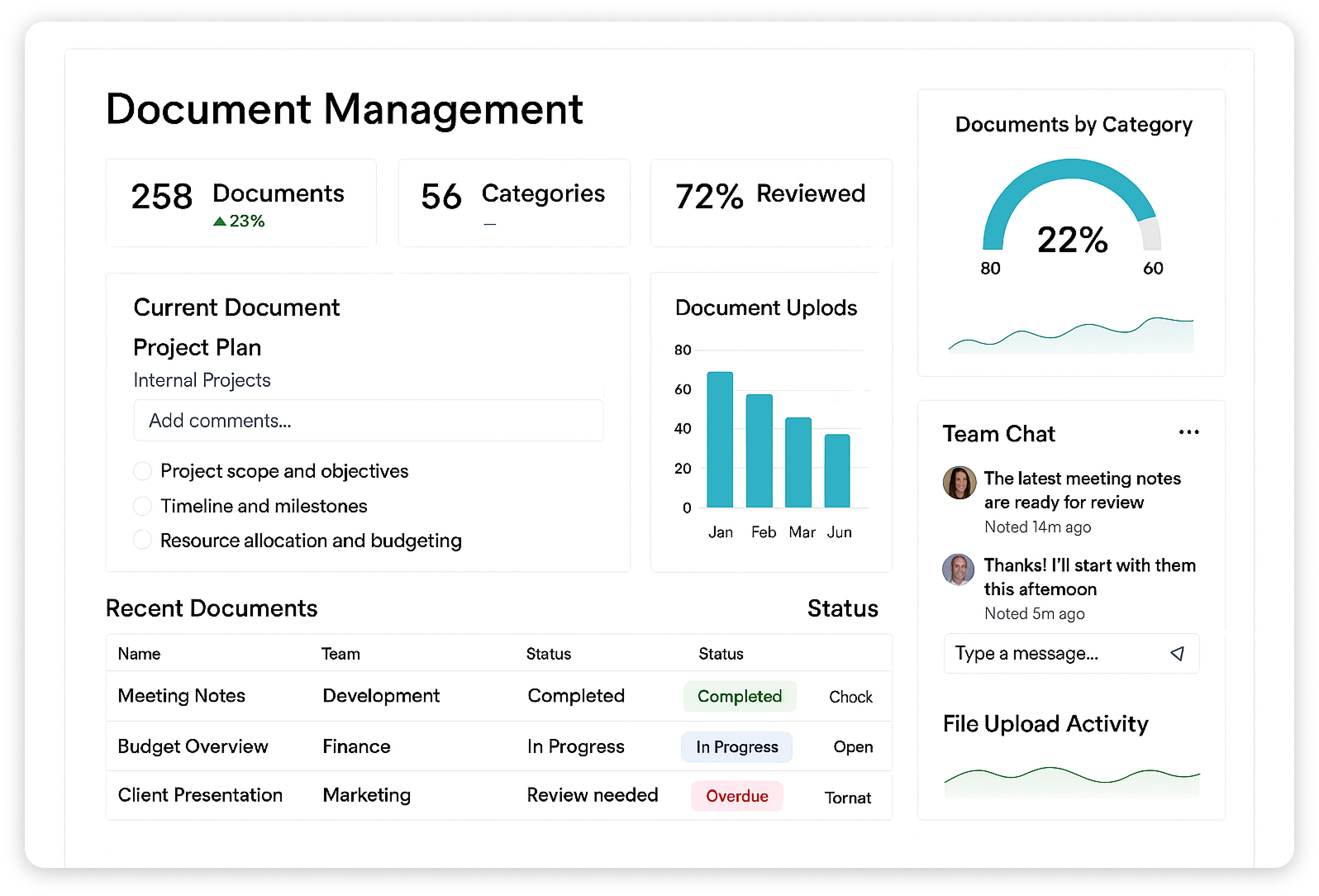The height and width of the screenshot is (896, 1319).
Task: Select Resource allocation and budgeting option
Action: tap(143, 541)
